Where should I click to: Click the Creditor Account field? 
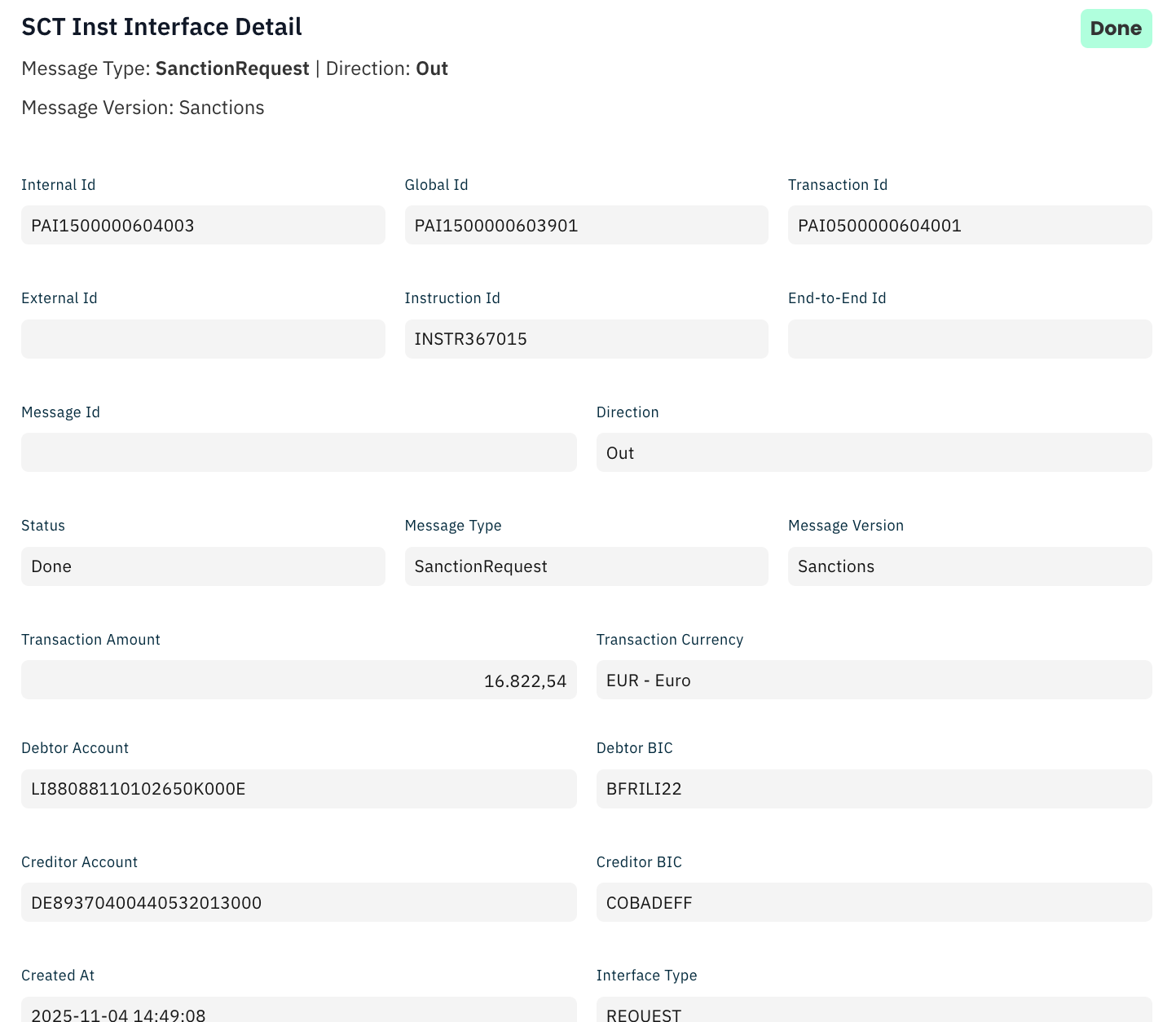298,902
